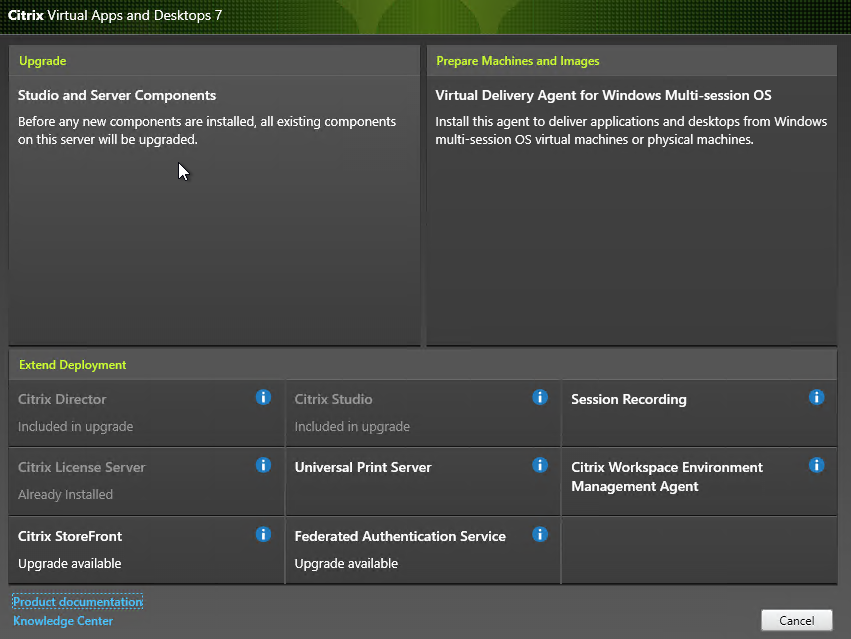Viewport: 851px width, 639px height.
Task: Select the Universal Print Server tile
Action: (423, 482)
